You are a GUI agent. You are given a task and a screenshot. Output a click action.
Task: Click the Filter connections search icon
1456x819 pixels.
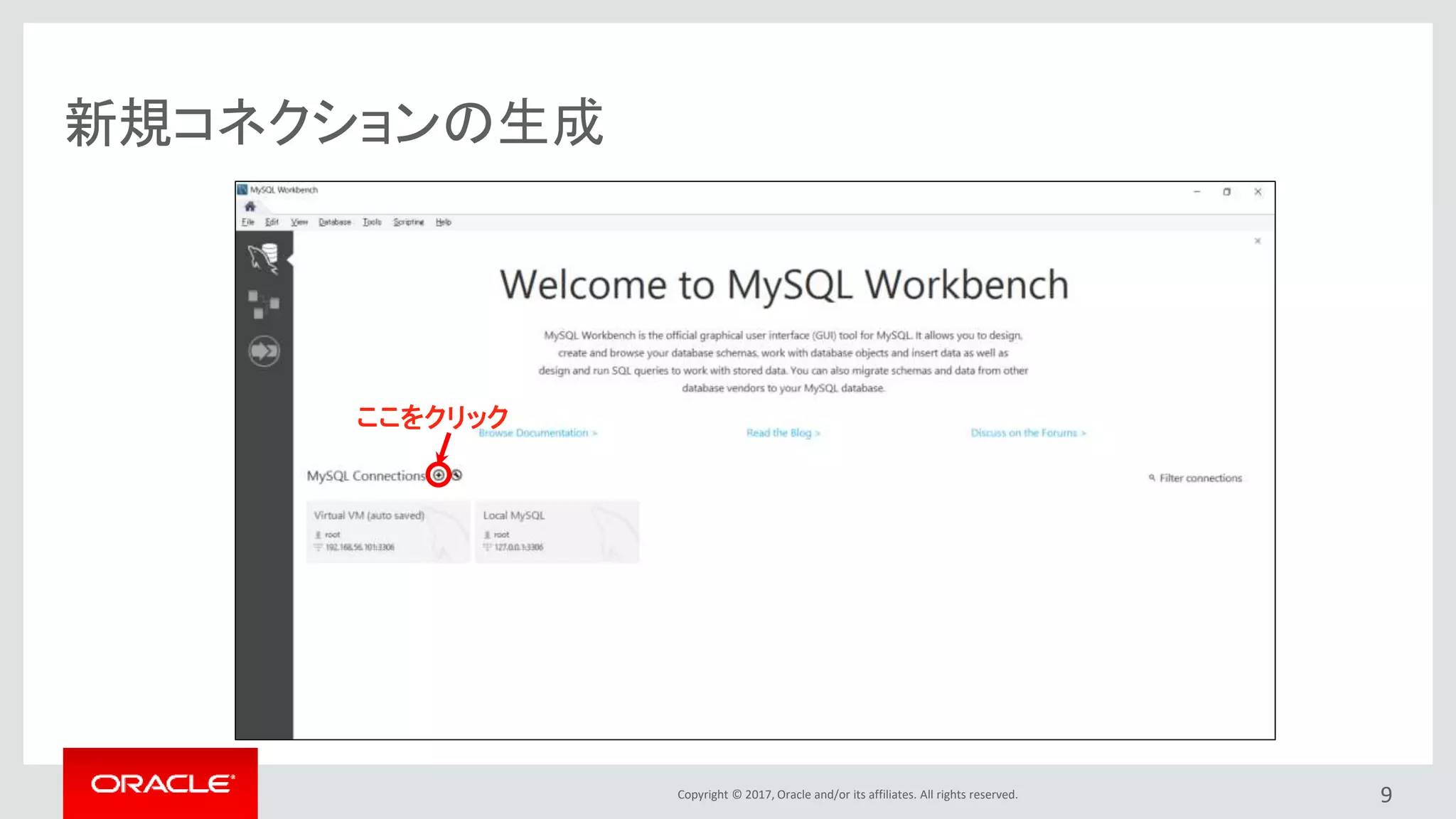pyautogui.click(x=1152, y=478)
